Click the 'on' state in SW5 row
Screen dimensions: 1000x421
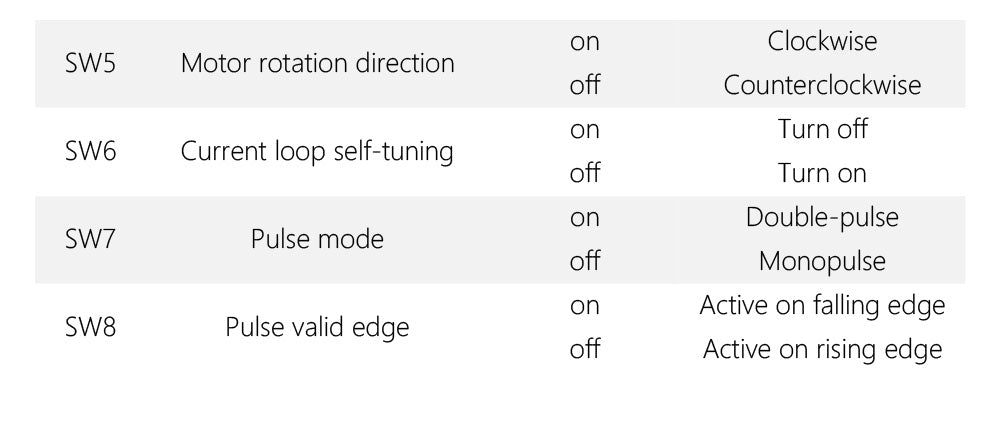pos(585,42)
